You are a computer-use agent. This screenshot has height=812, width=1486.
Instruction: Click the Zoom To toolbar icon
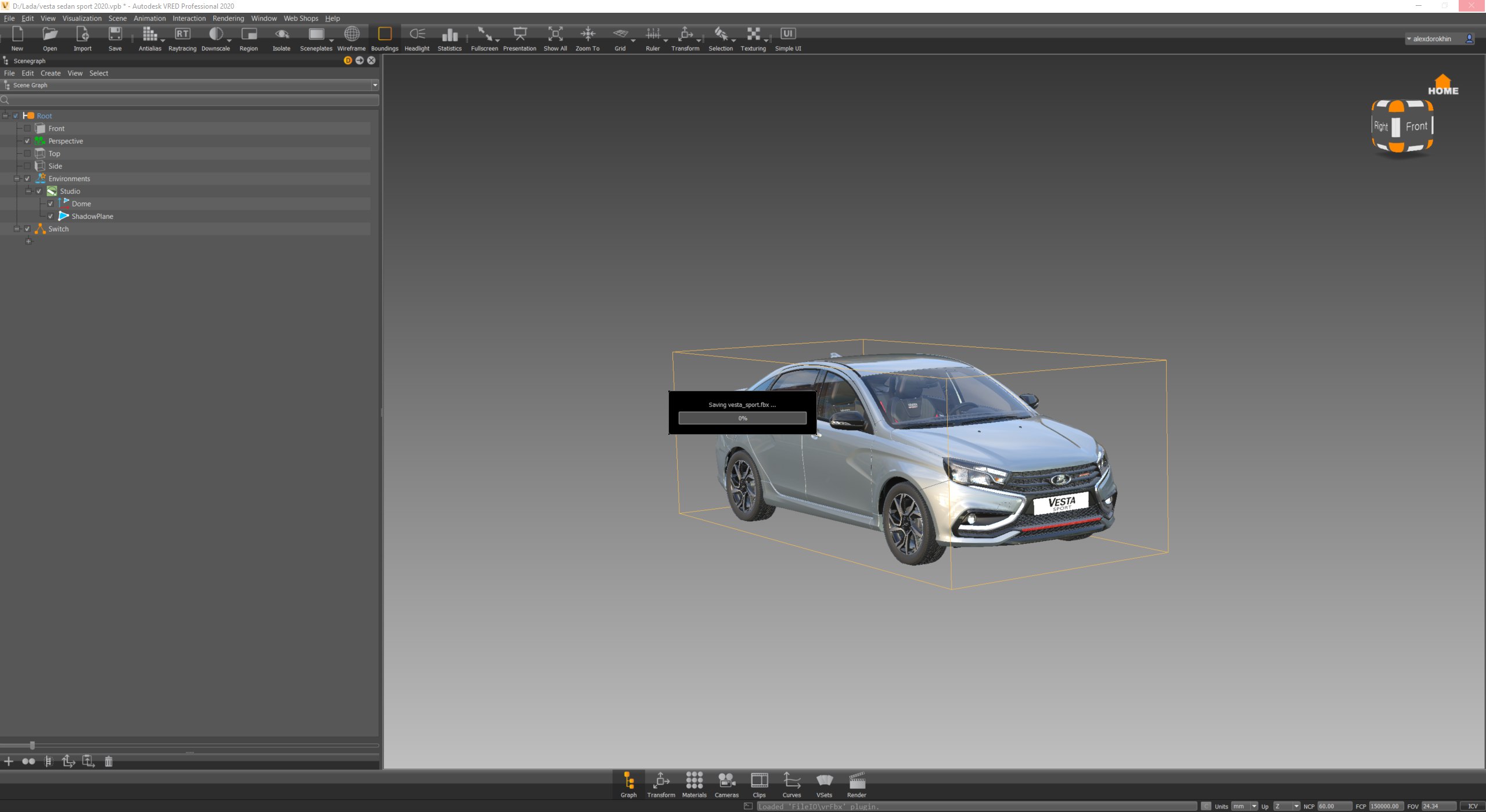[588, 34]
